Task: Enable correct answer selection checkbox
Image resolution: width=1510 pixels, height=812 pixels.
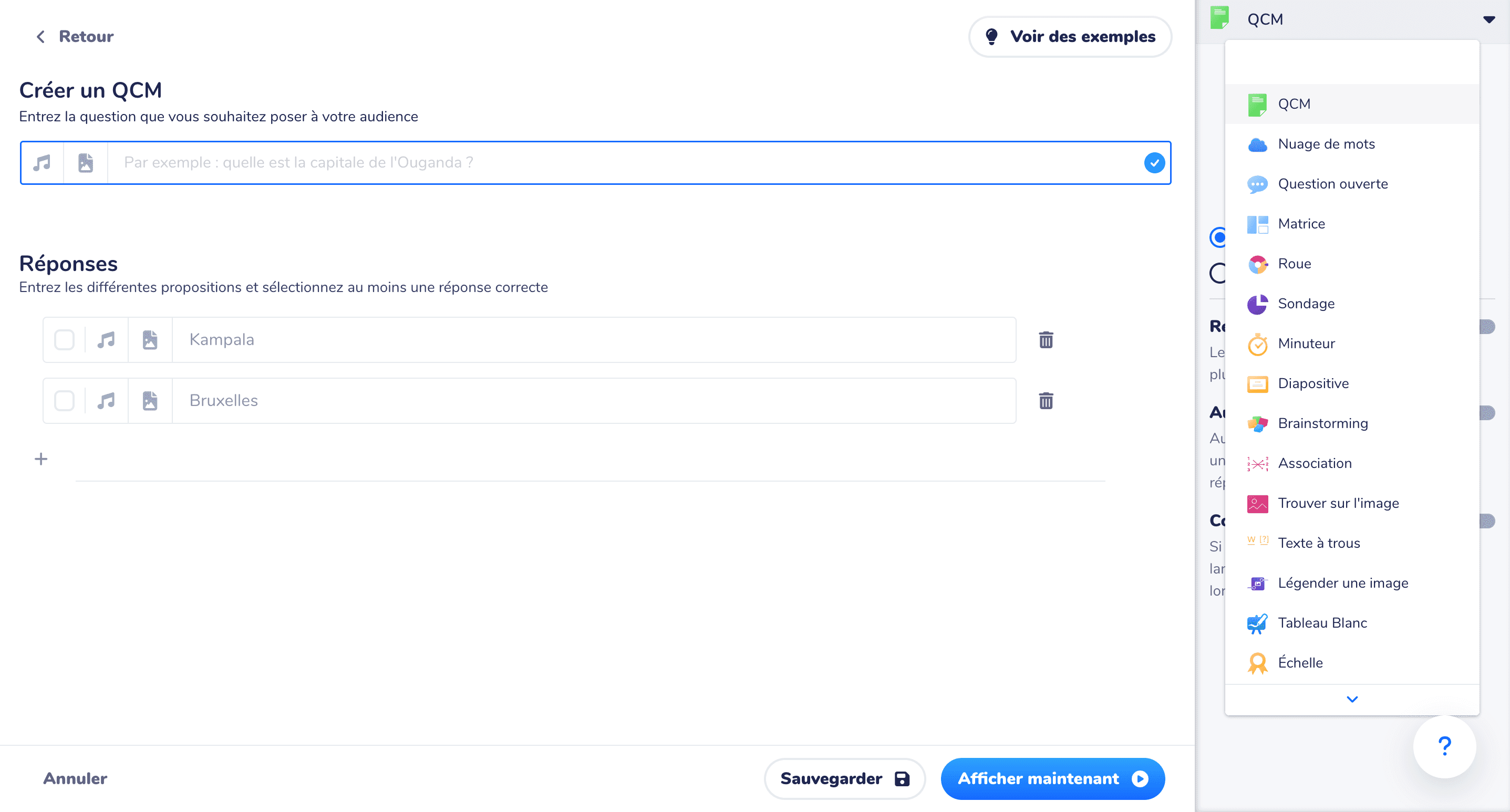Action: pyautogui.click(x=65, y=340)
